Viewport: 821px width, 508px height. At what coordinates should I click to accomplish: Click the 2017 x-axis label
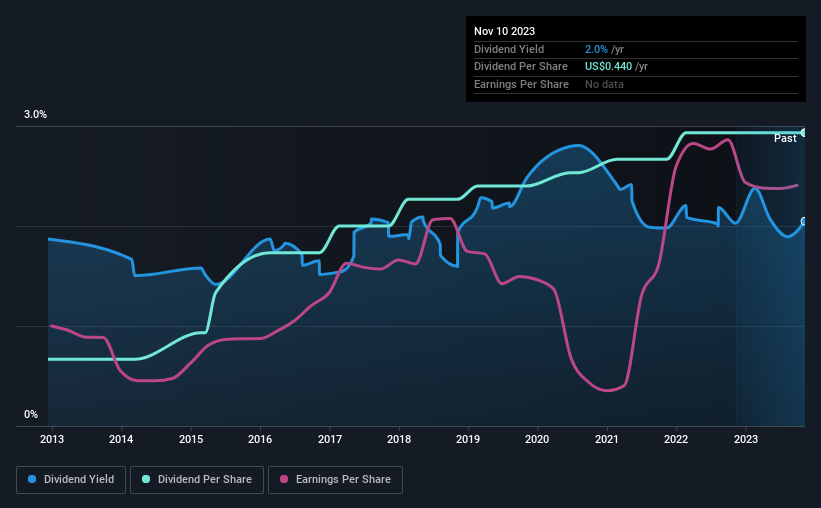coord(330,439)
